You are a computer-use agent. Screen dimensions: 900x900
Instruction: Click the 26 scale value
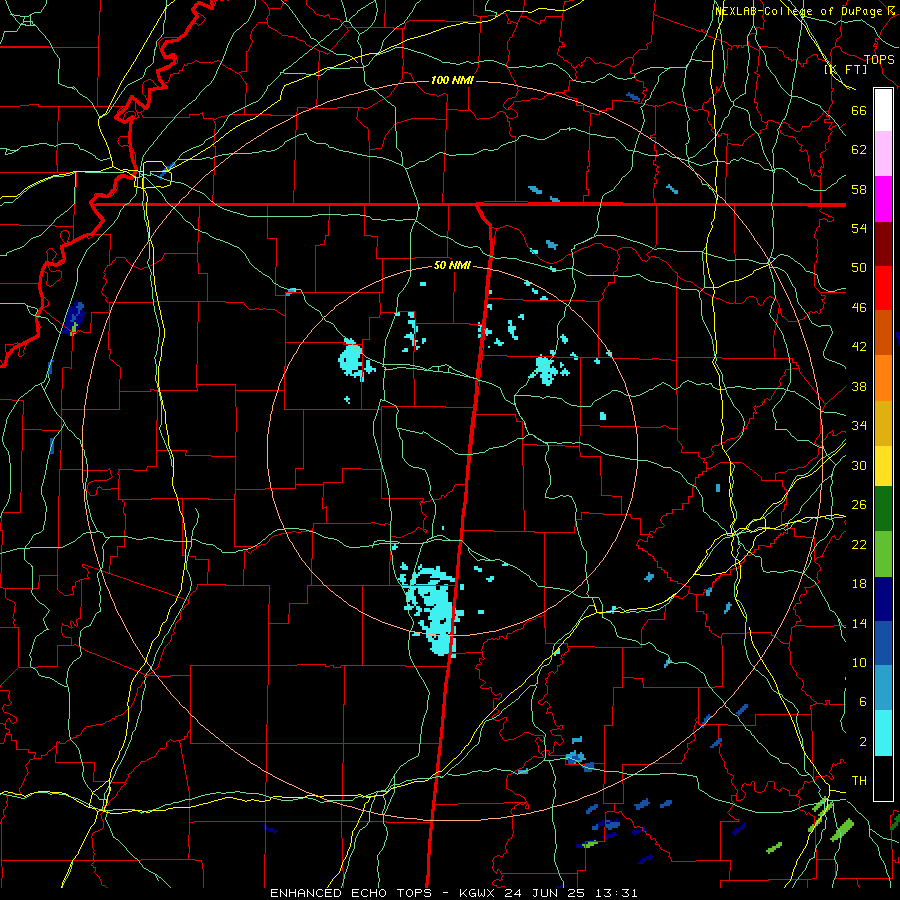[x=859, y=505]
